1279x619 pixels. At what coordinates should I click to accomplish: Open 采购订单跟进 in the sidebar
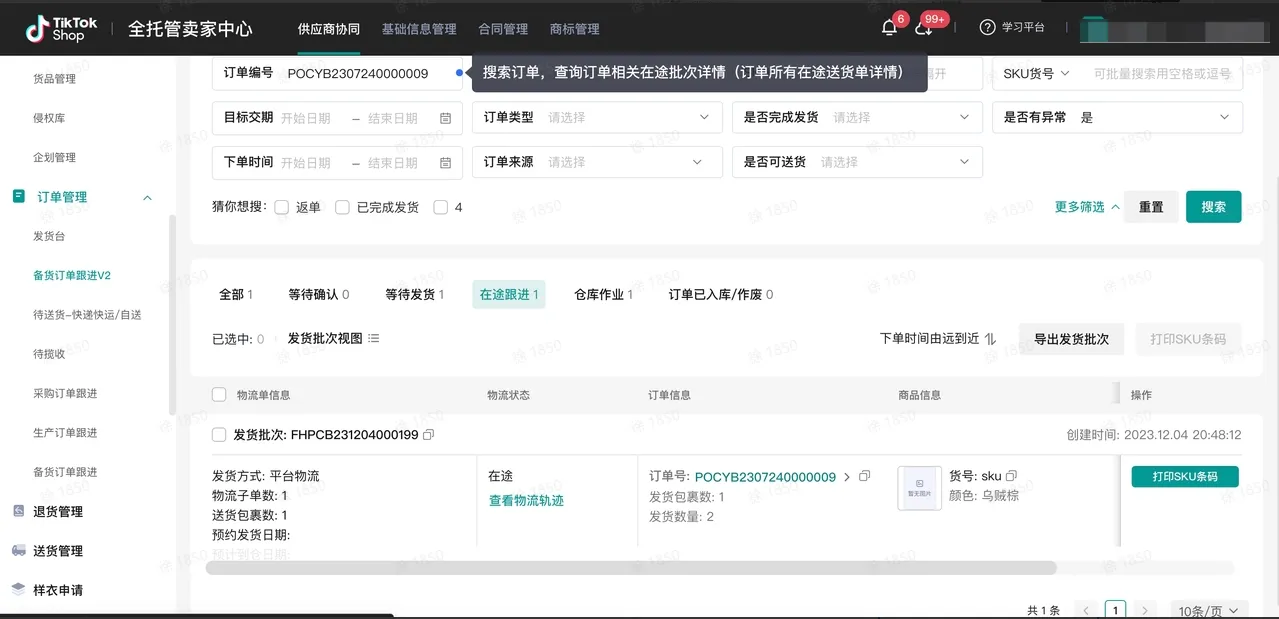coord(65,393)
